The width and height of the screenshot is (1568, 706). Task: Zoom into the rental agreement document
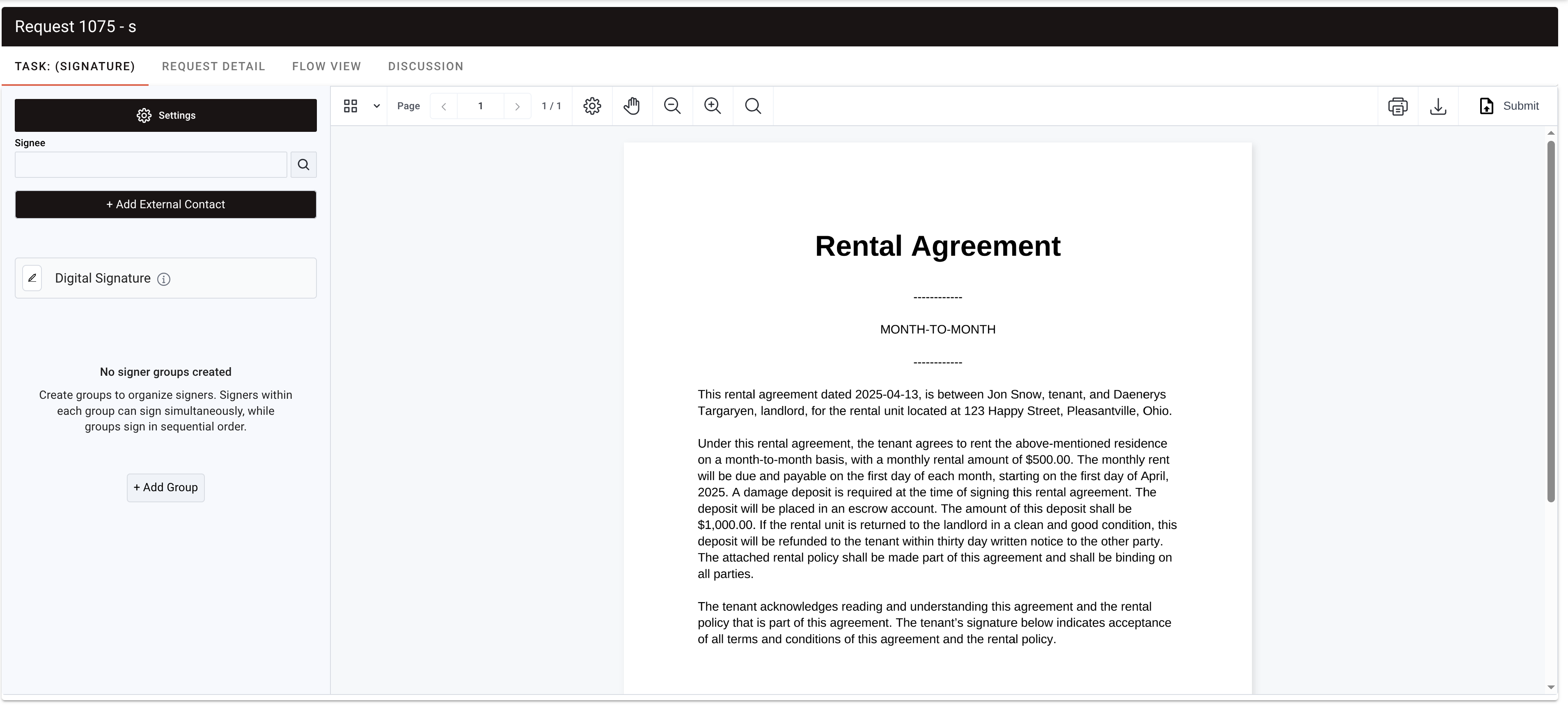tap(712, 106)
